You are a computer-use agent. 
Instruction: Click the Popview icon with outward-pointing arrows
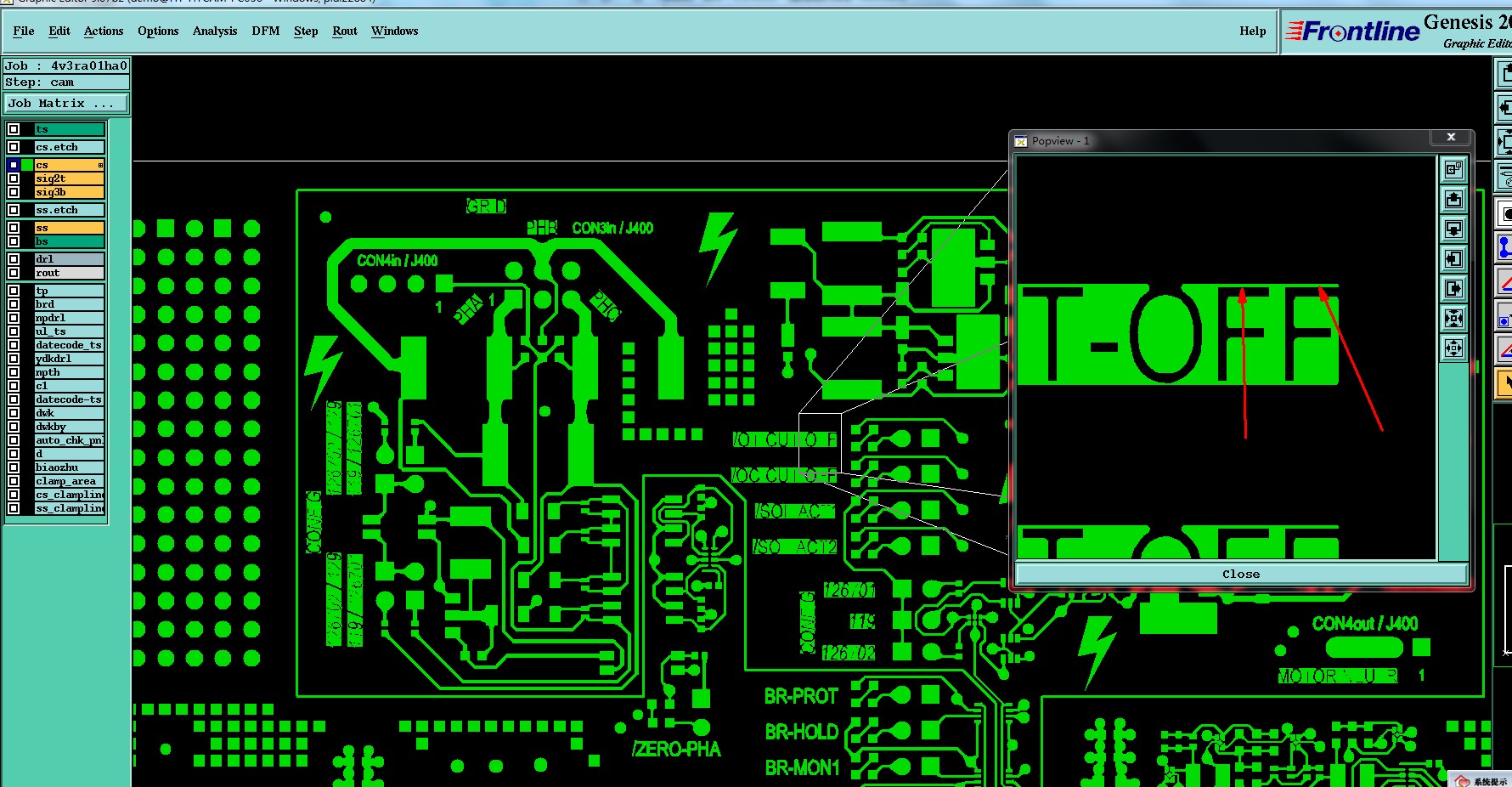tap(1453, 348)
